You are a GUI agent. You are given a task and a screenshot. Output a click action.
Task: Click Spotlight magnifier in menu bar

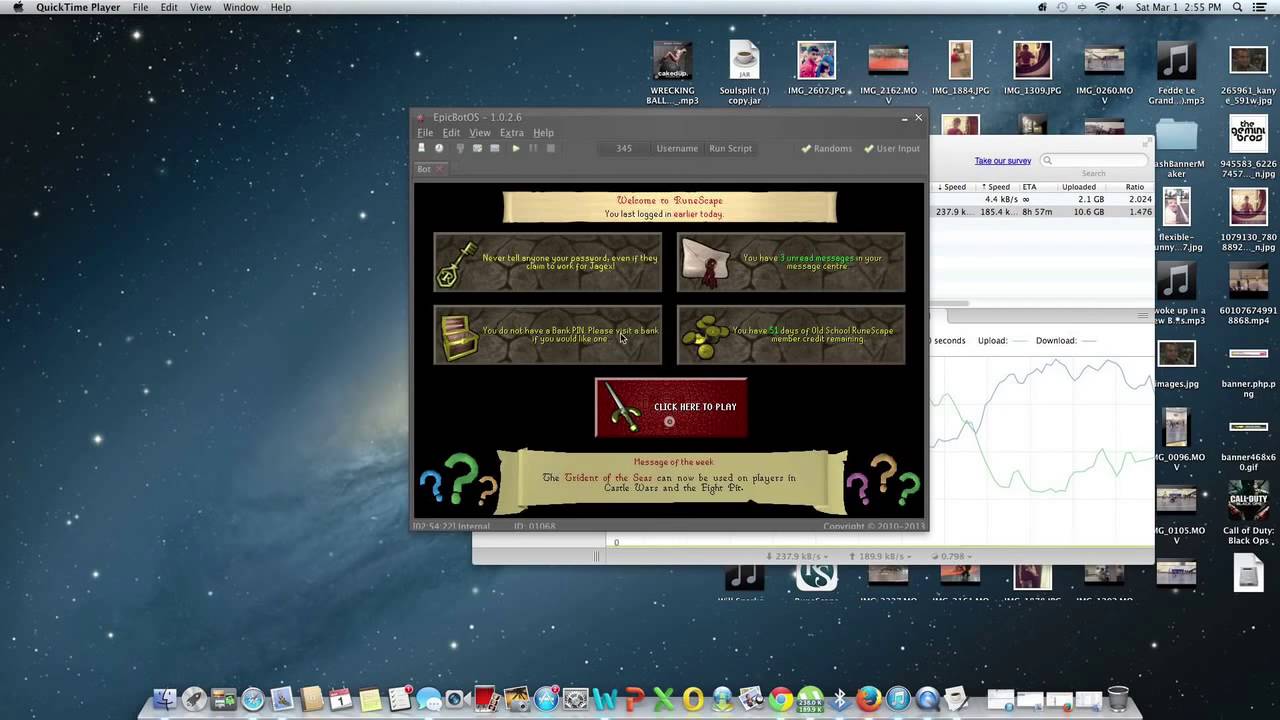pos(1237,7)
